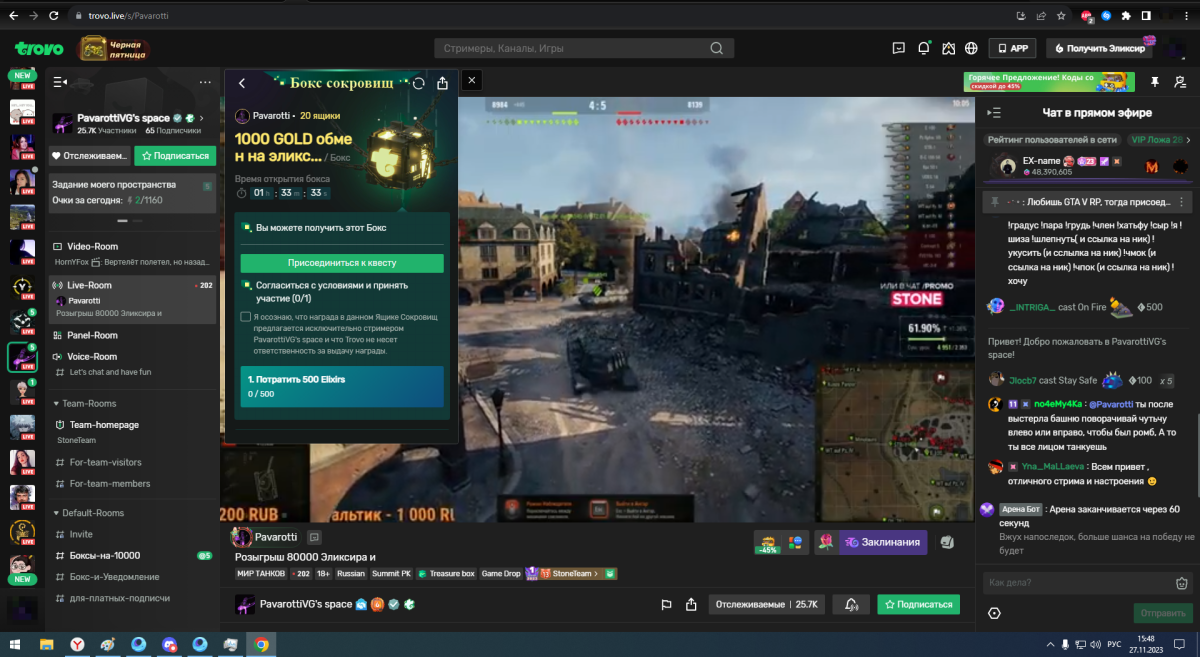Select the VIP Ложа tab
This screenshot has height=657, width=1200.
[x=1156, y=140]
